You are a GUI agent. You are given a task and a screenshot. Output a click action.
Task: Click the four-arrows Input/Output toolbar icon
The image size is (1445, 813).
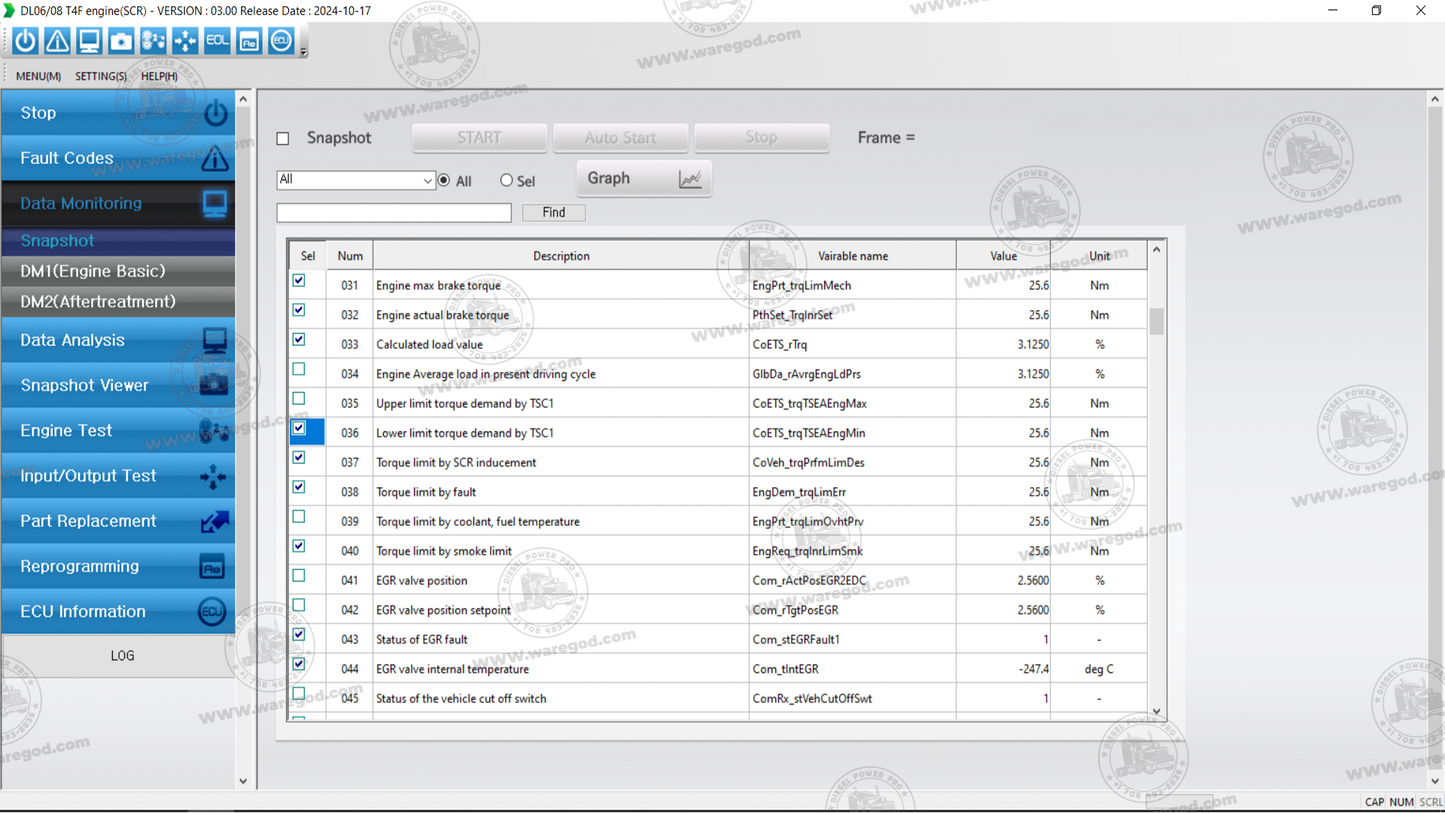(185, 41)
